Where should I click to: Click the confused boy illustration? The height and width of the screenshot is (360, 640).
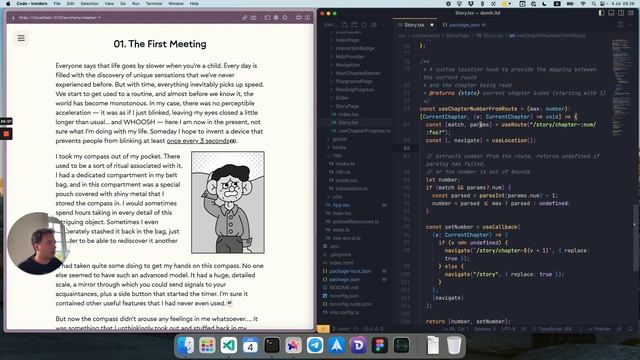(x=228, y=202)
